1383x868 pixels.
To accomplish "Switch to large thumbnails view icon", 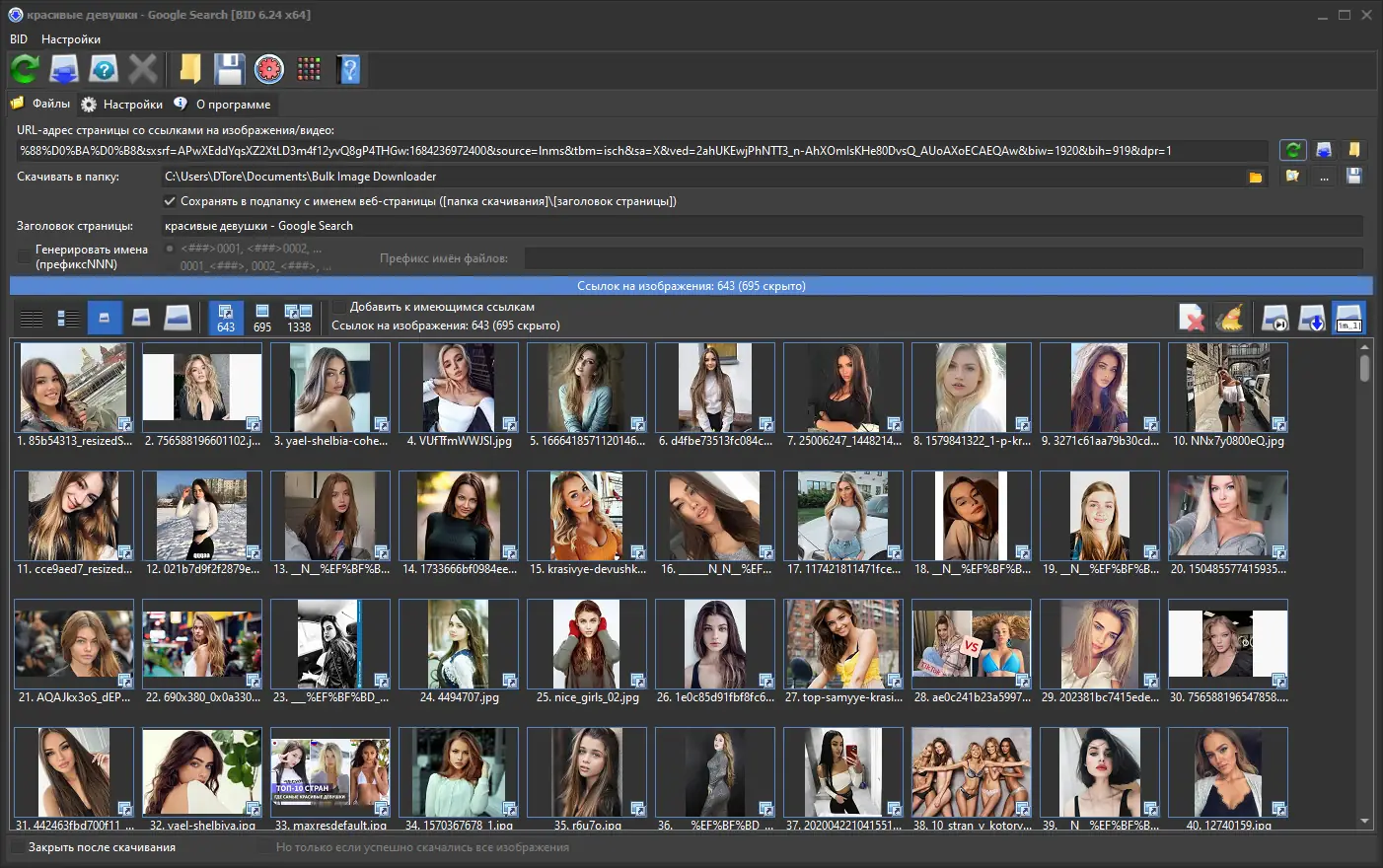I will click(x=177, y=318).
